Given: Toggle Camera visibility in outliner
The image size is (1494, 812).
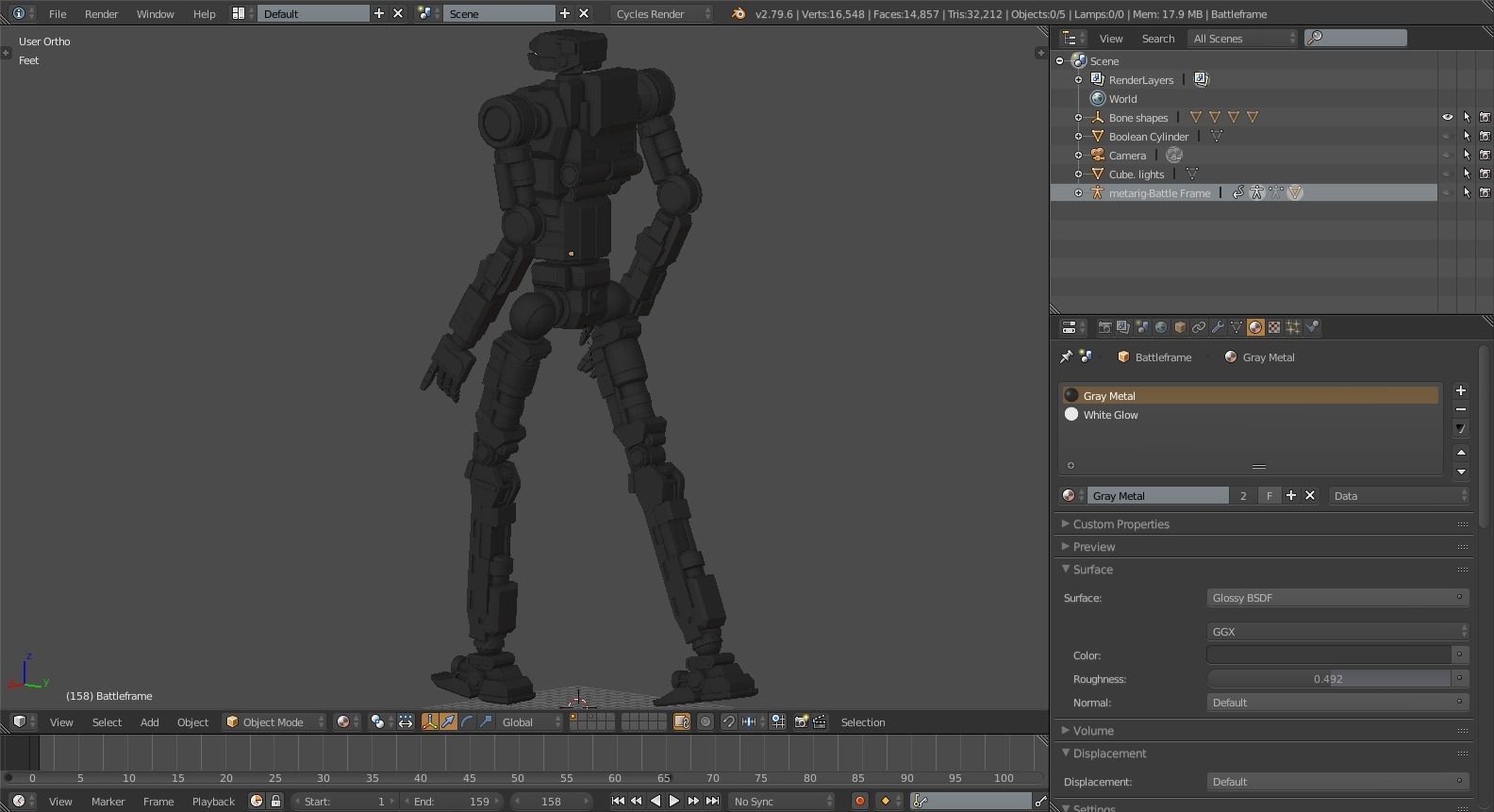Looking at the screenshot, I should click(x=1447, y=155).
